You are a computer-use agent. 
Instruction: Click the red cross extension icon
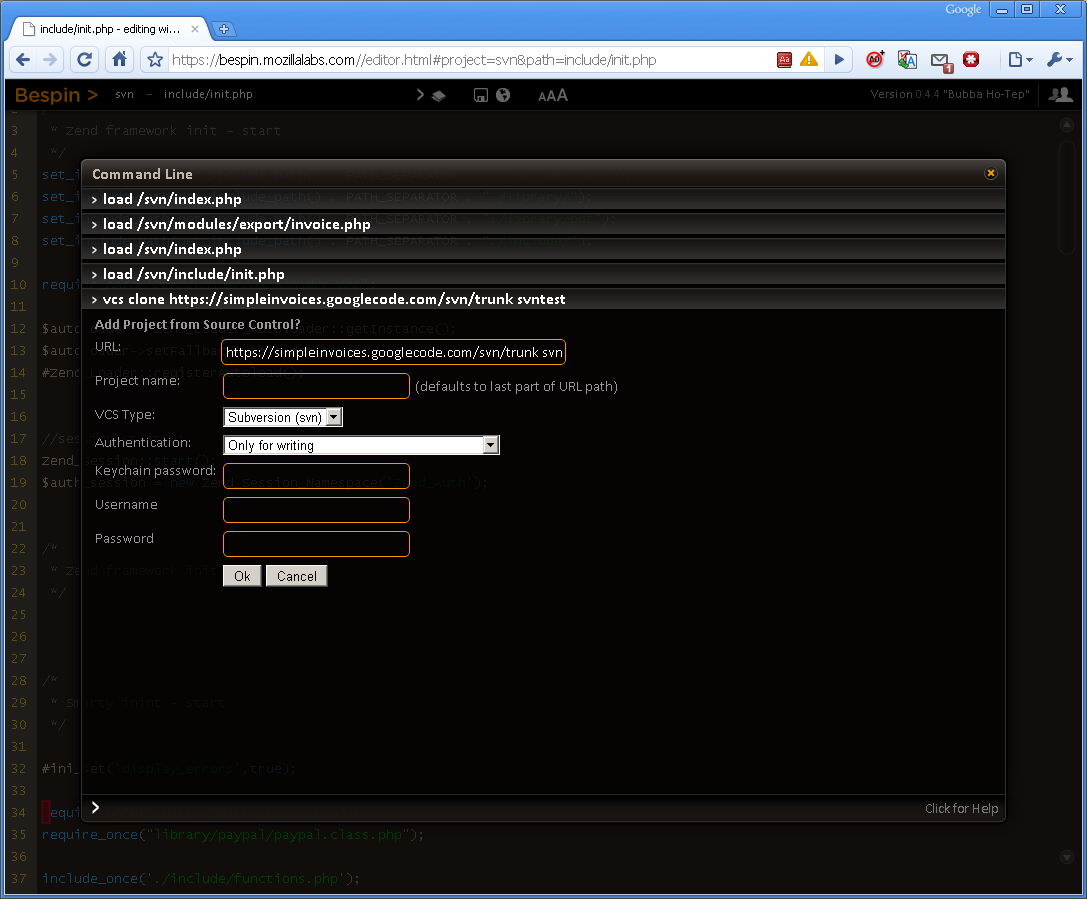pos(971,60)
